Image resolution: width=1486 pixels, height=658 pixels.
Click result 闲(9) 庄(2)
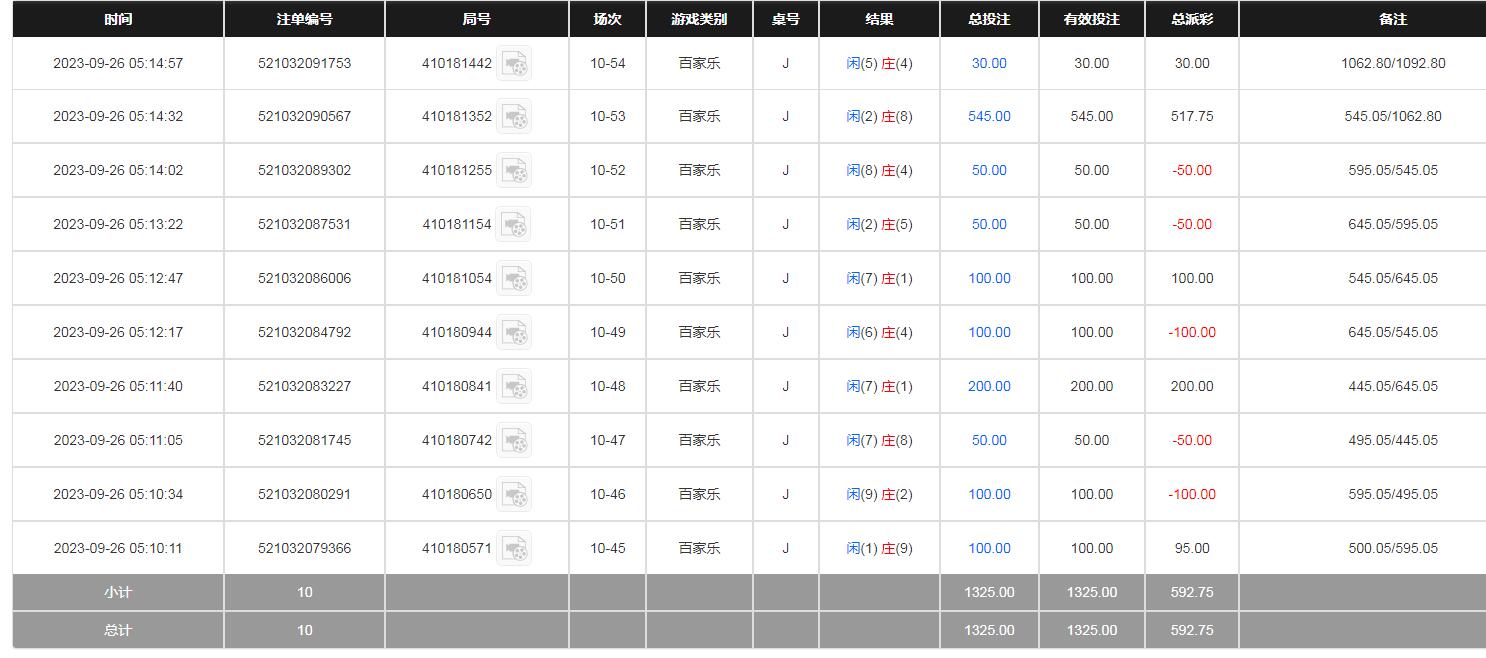(x=879, y=494)
